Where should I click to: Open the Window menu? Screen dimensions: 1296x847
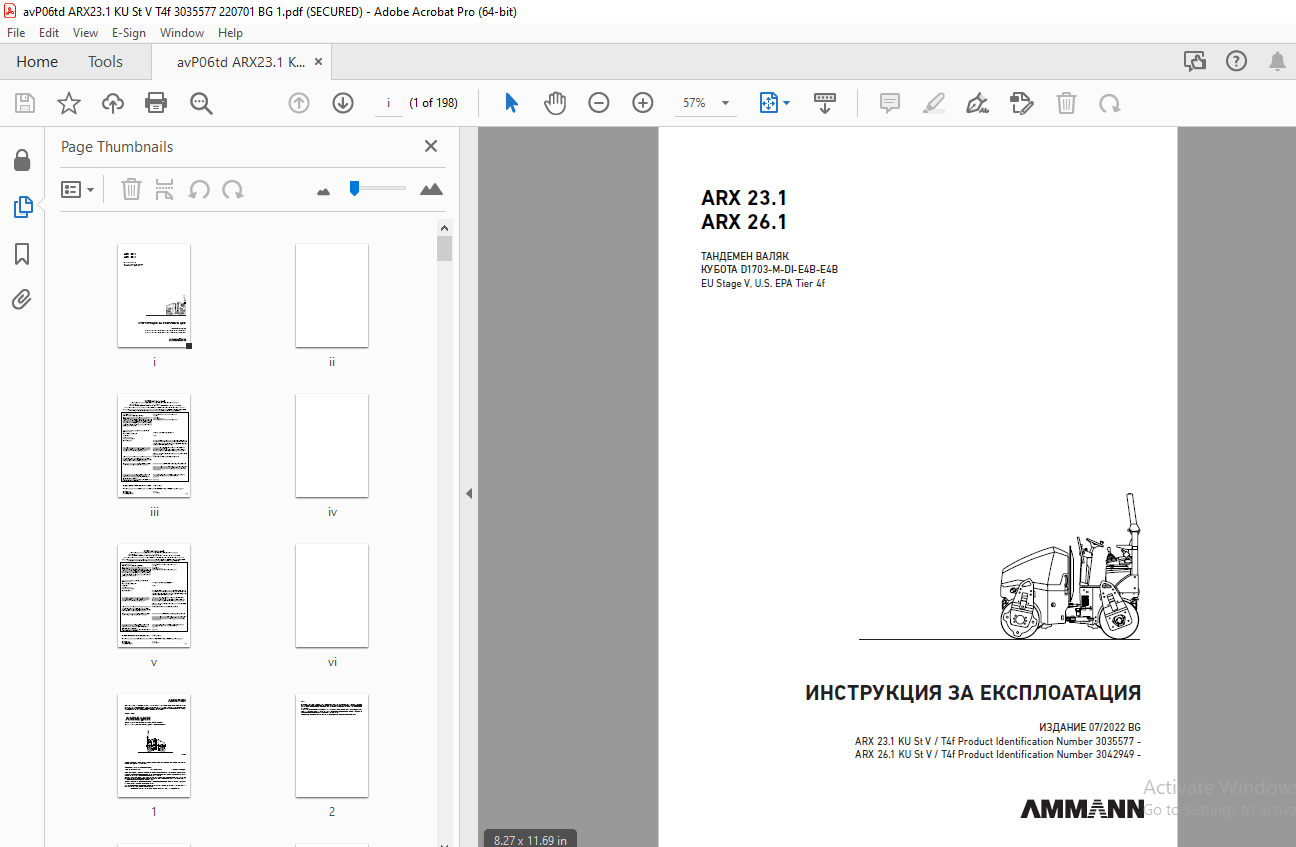182,33
